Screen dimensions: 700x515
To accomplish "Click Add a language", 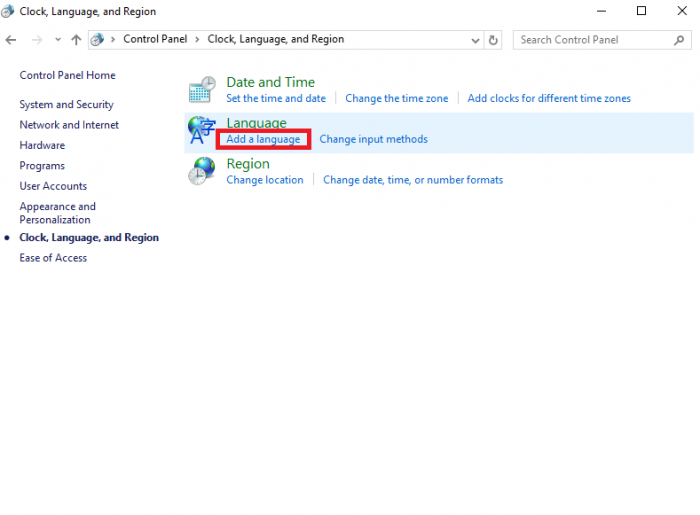I will click(263, 139).
